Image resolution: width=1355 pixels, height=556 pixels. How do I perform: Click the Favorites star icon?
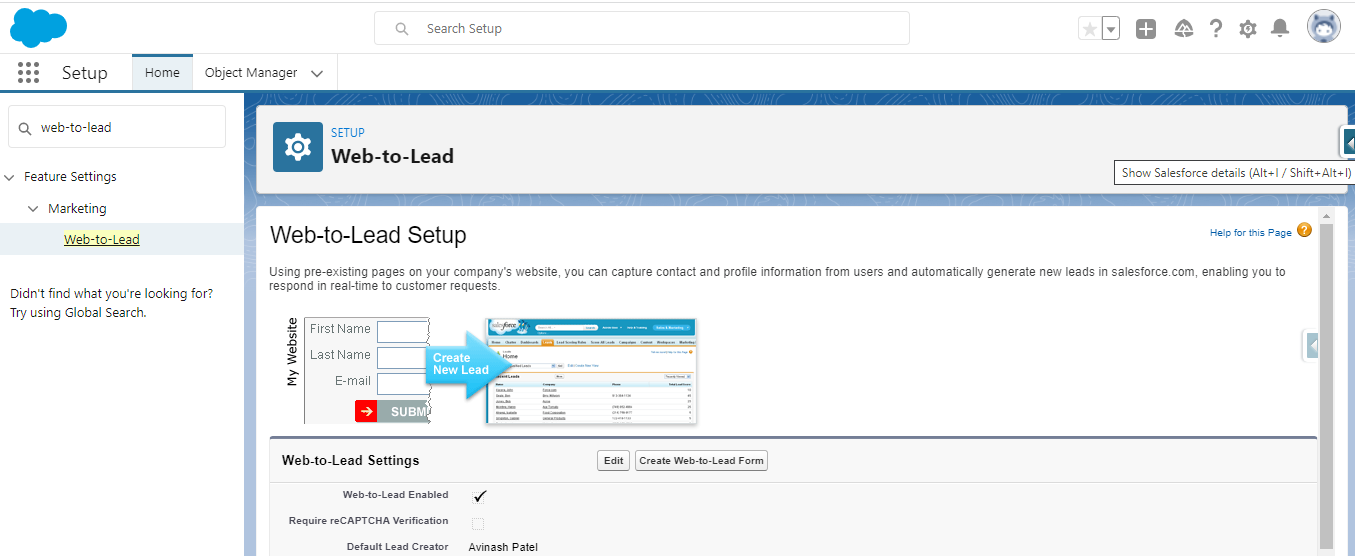point(1089,29)
